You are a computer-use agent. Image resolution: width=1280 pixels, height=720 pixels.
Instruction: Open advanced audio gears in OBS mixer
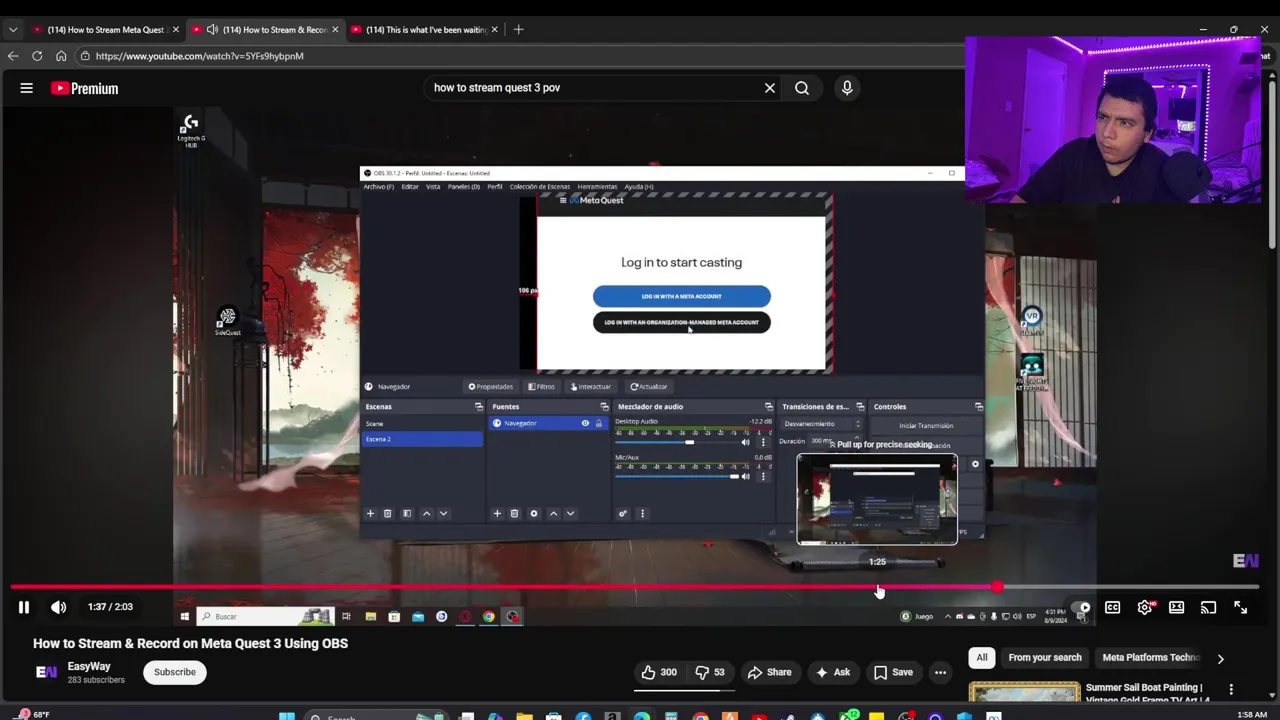pos(623,513)
